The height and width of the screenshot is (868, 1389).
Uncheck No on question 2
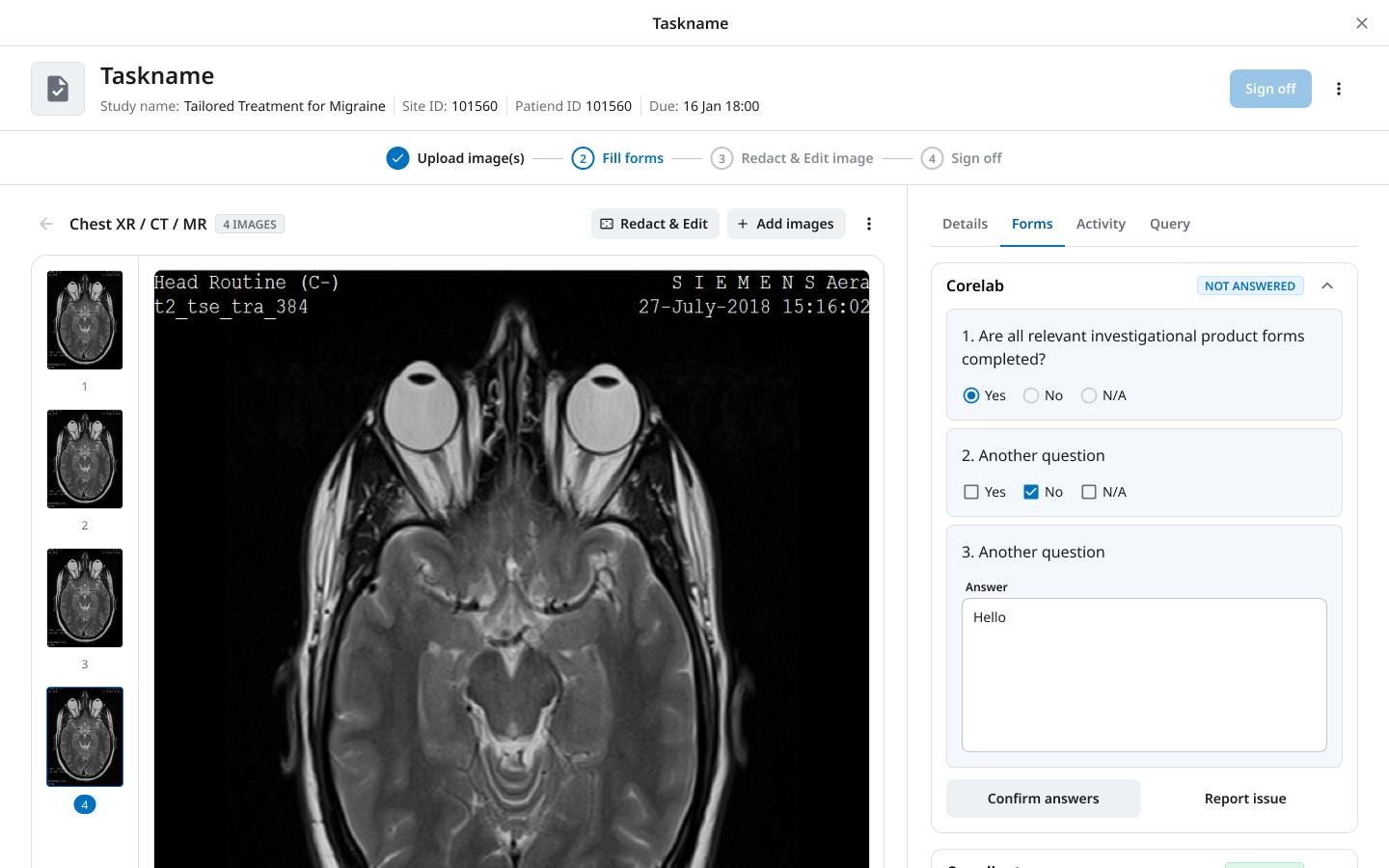coord(1029,491)
